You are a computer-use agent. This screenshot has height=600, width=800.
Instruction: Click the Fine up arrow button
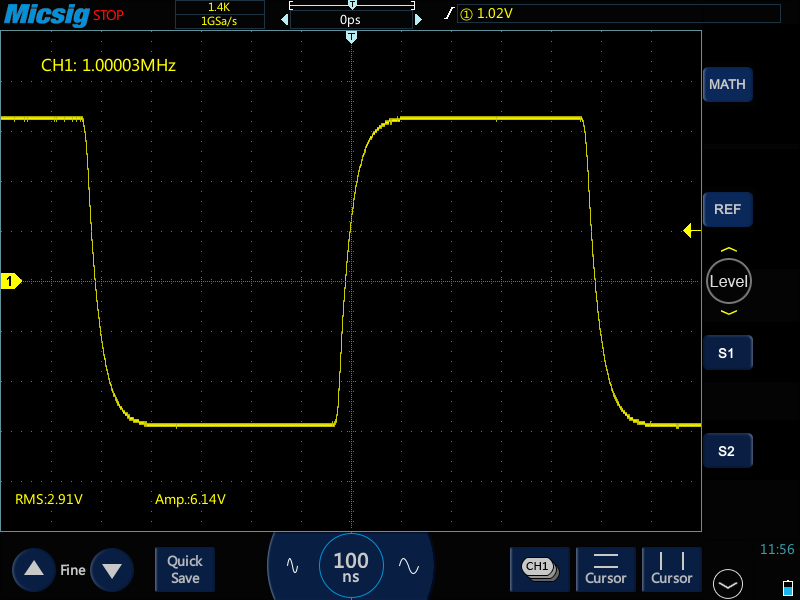point(34,570)
